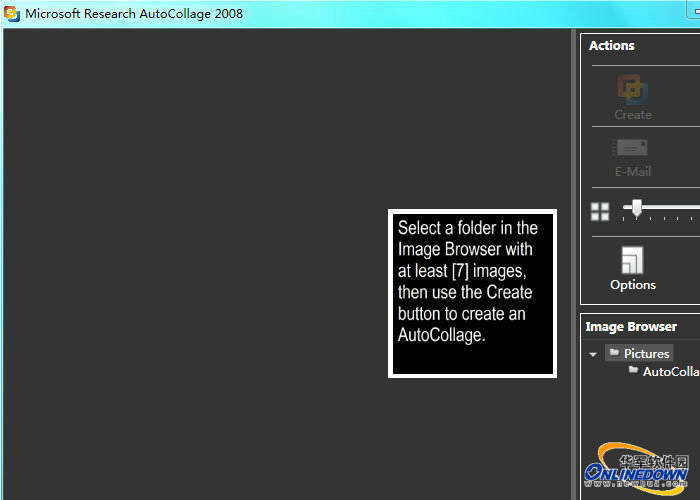This screenshot has height=500, width=700.
Task: Click the AutoCollage folder icon
Action: pos(633,370)
